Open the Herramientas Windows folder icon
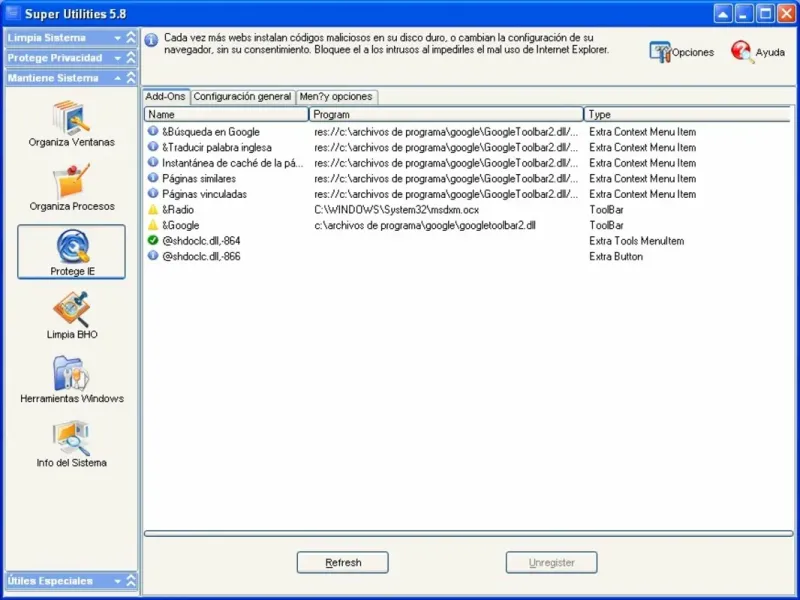 (71, 373)
